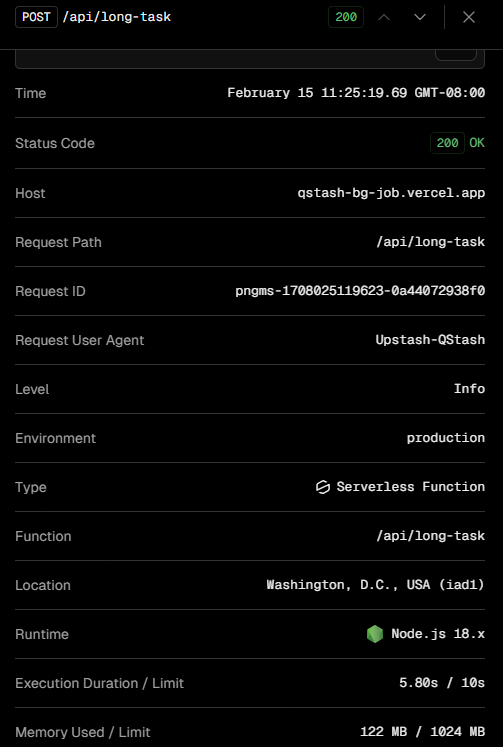Click the POST method badge
This screenshot has width=503, height=747.
tap(36, 17)
